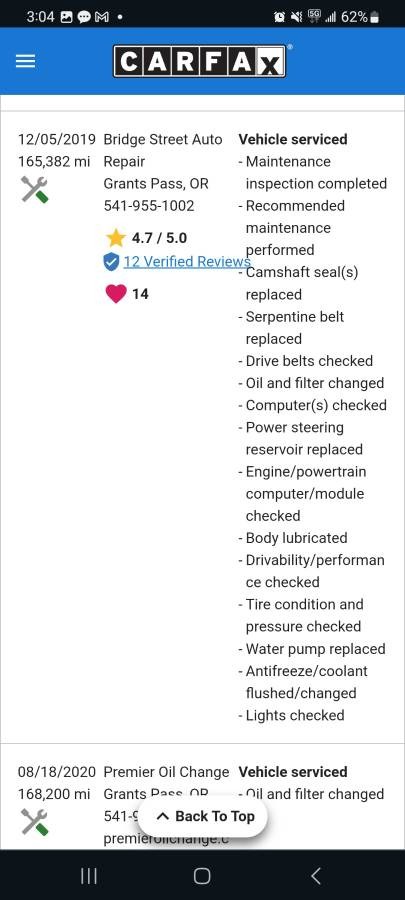Tap the battery percentage in status bar
Image resolution: width=405 pixels, height=900 pixels.
coord(354,17)
